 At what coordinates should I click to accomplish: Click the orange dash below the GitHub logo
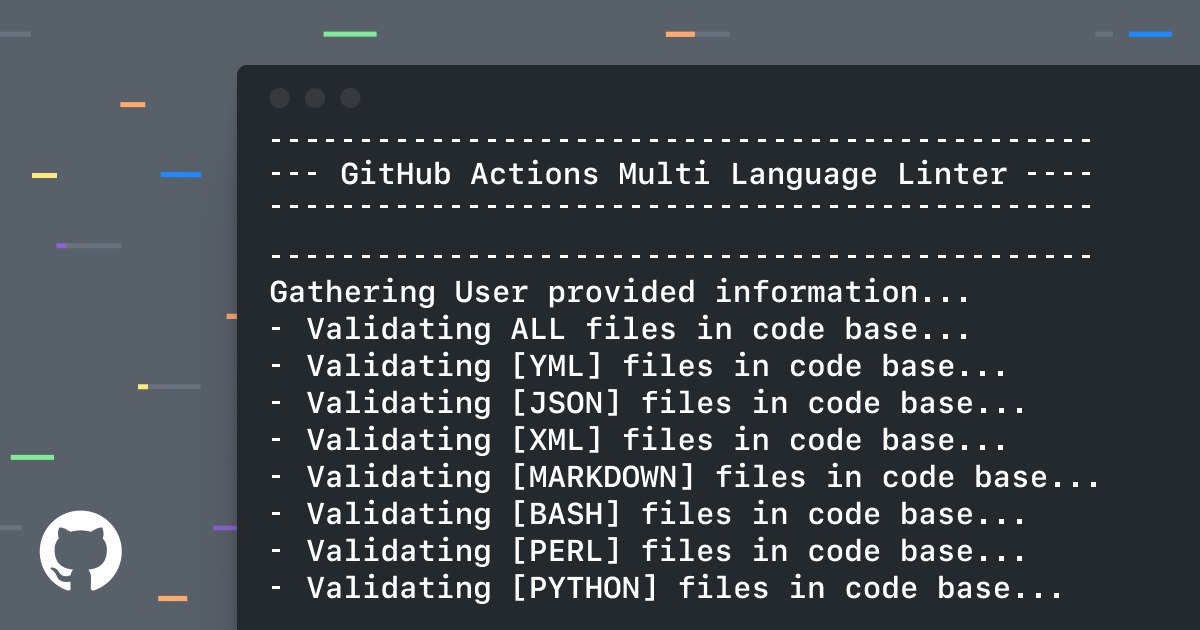(172, 598)
